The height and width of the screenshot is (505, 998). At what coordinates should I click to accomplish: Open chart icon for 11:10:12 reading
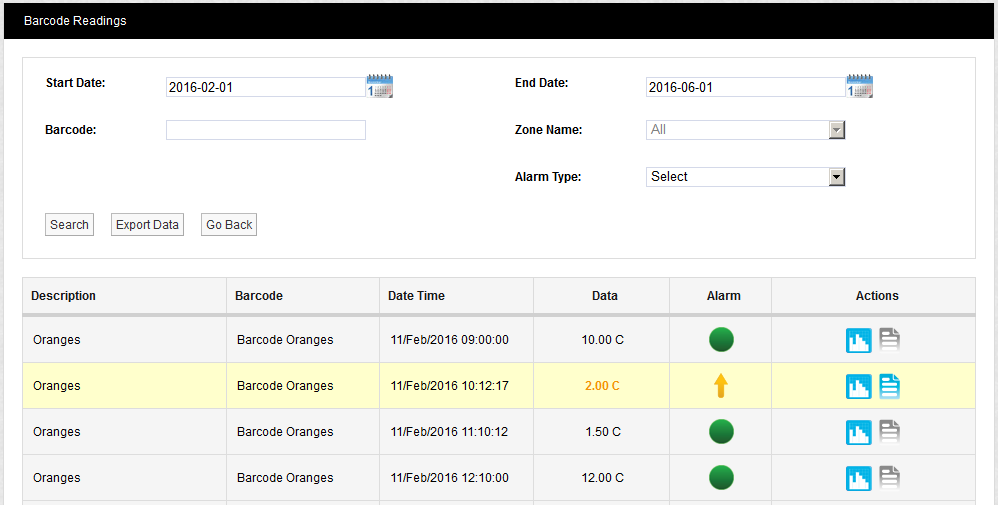(x=859, y=432)
